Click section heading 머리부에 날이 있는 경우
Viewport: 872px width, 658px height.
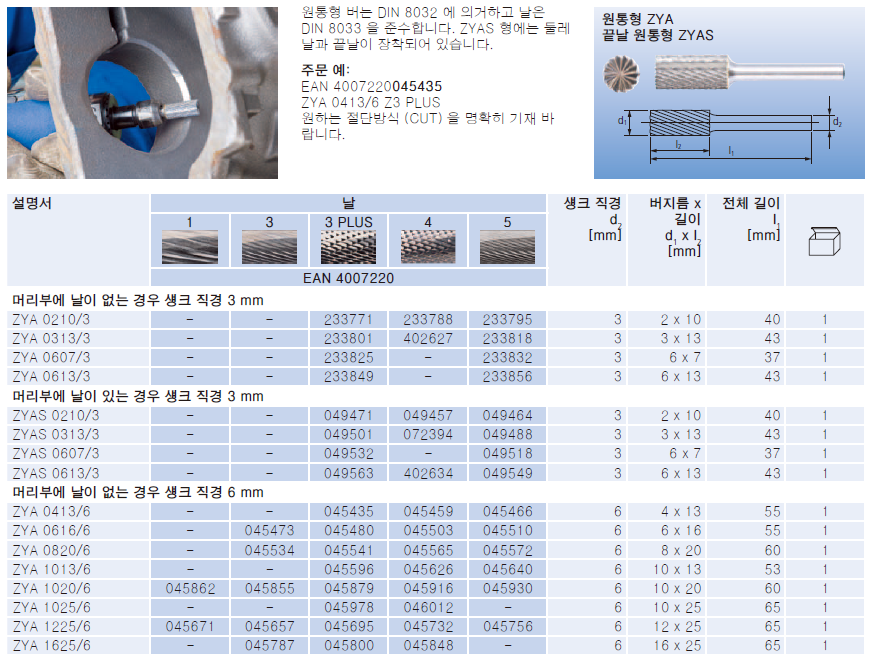[138, 396]
